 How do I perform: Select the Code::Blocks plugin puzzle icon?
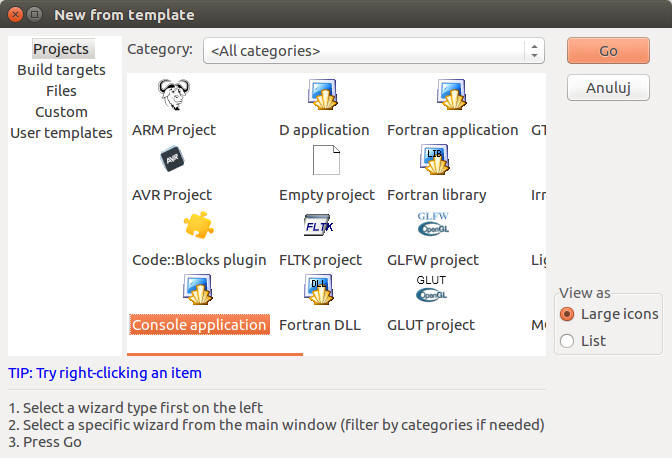[x=199, y=225]
